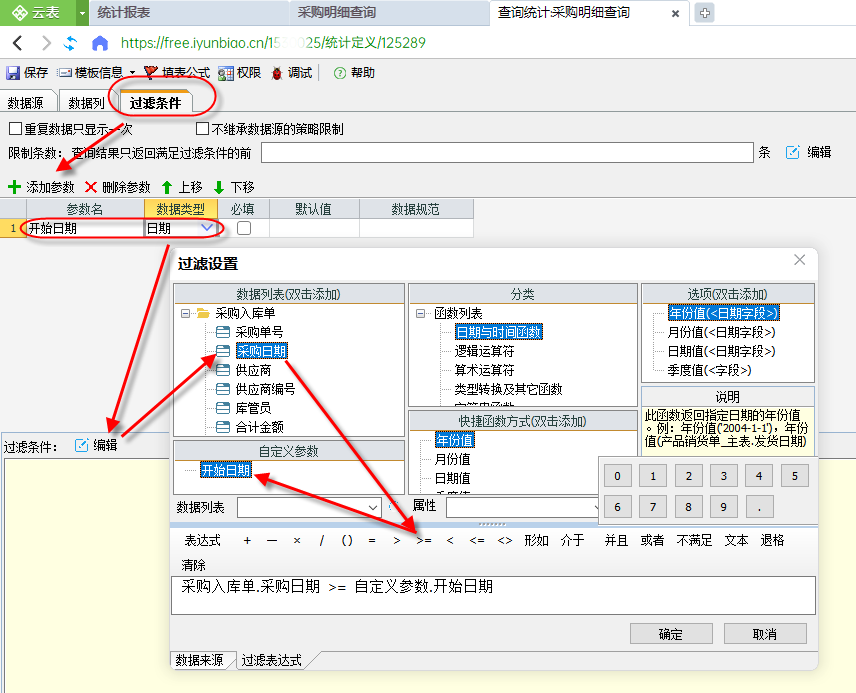Select 月份值(<日期字段>) option
Viewport: 856px width, 693px height.
point(721,332)
